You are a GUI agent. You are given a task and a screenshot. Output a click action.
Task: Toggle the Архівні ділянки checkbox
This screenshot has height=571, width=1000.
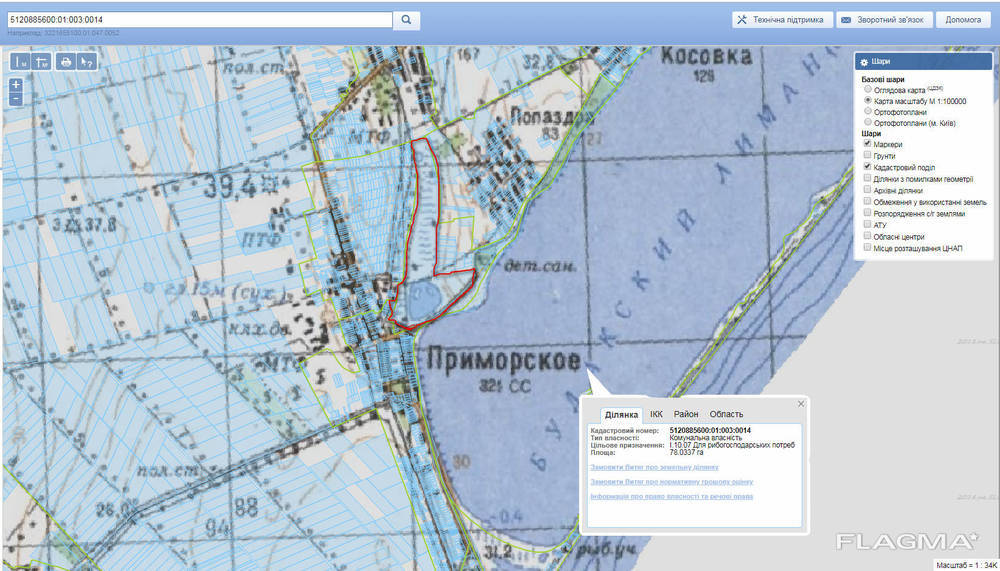point(868,189)
